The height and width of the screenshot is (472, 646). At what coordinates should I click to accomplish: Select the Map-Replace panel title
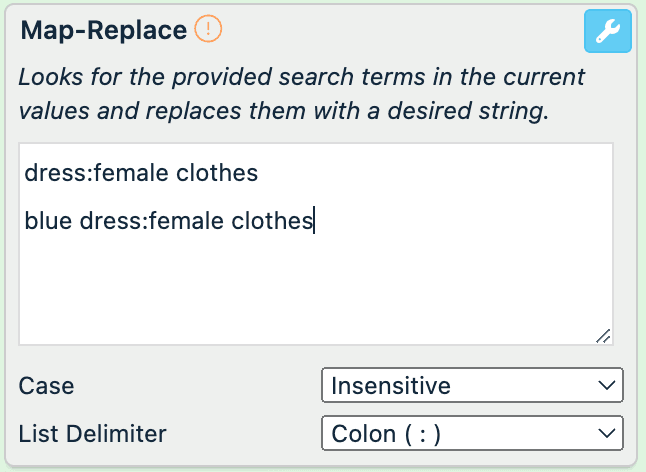pos(103,31)
